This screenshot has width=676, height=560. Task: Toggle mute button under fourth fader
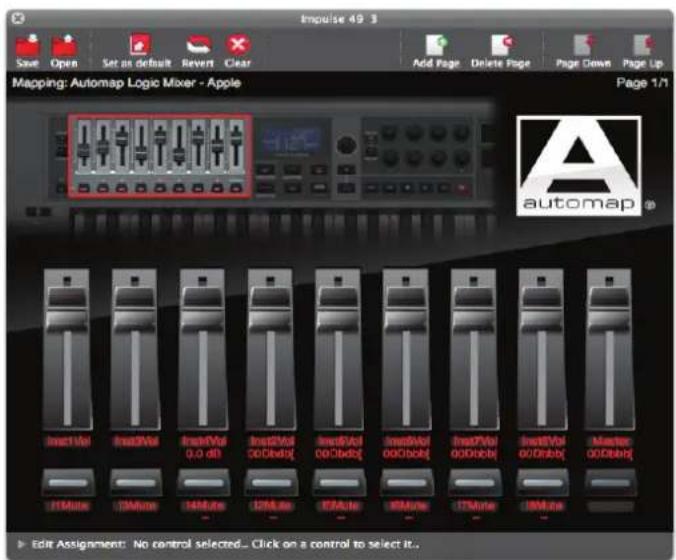pyautogui.click(x=271, y=482)
